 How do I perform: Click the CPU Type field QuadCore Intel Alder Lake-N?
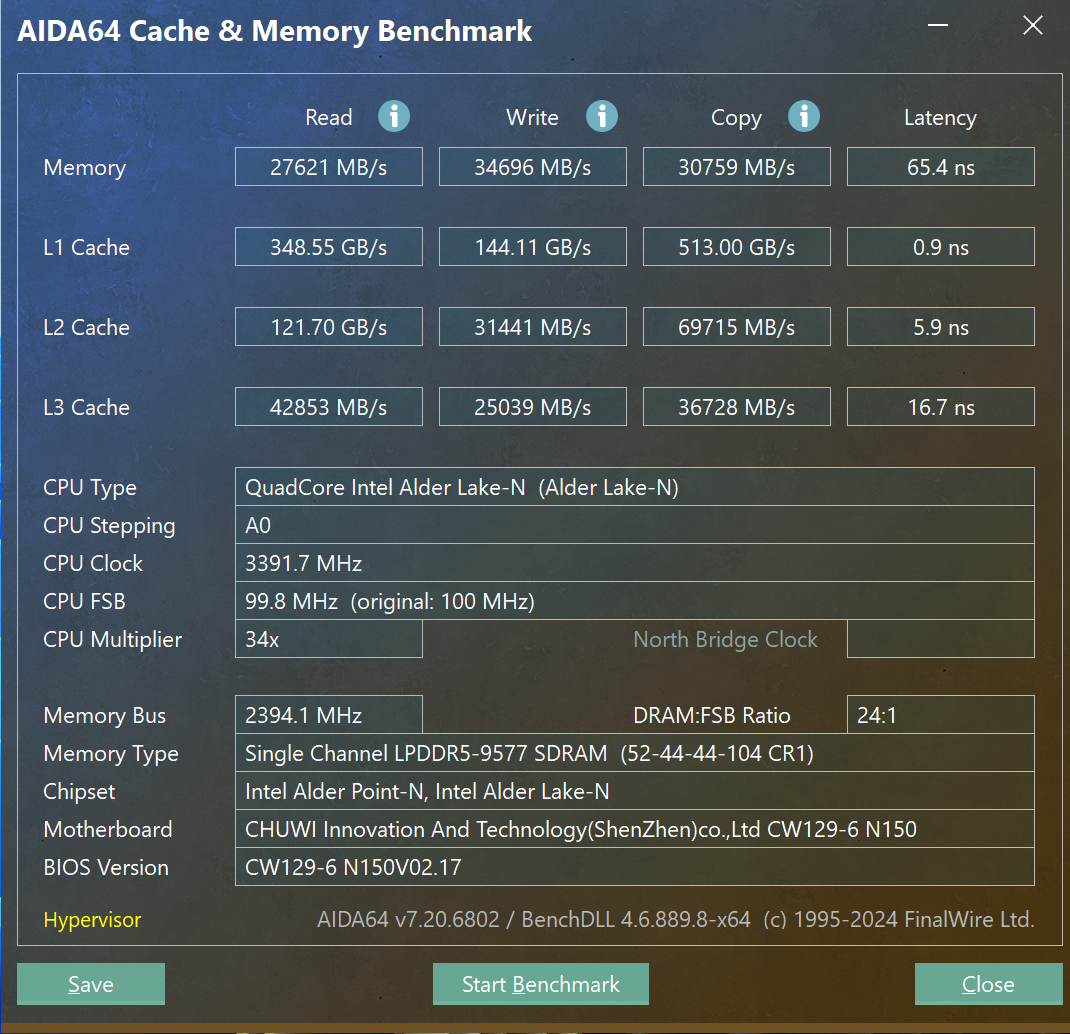(x=635, y=487)
